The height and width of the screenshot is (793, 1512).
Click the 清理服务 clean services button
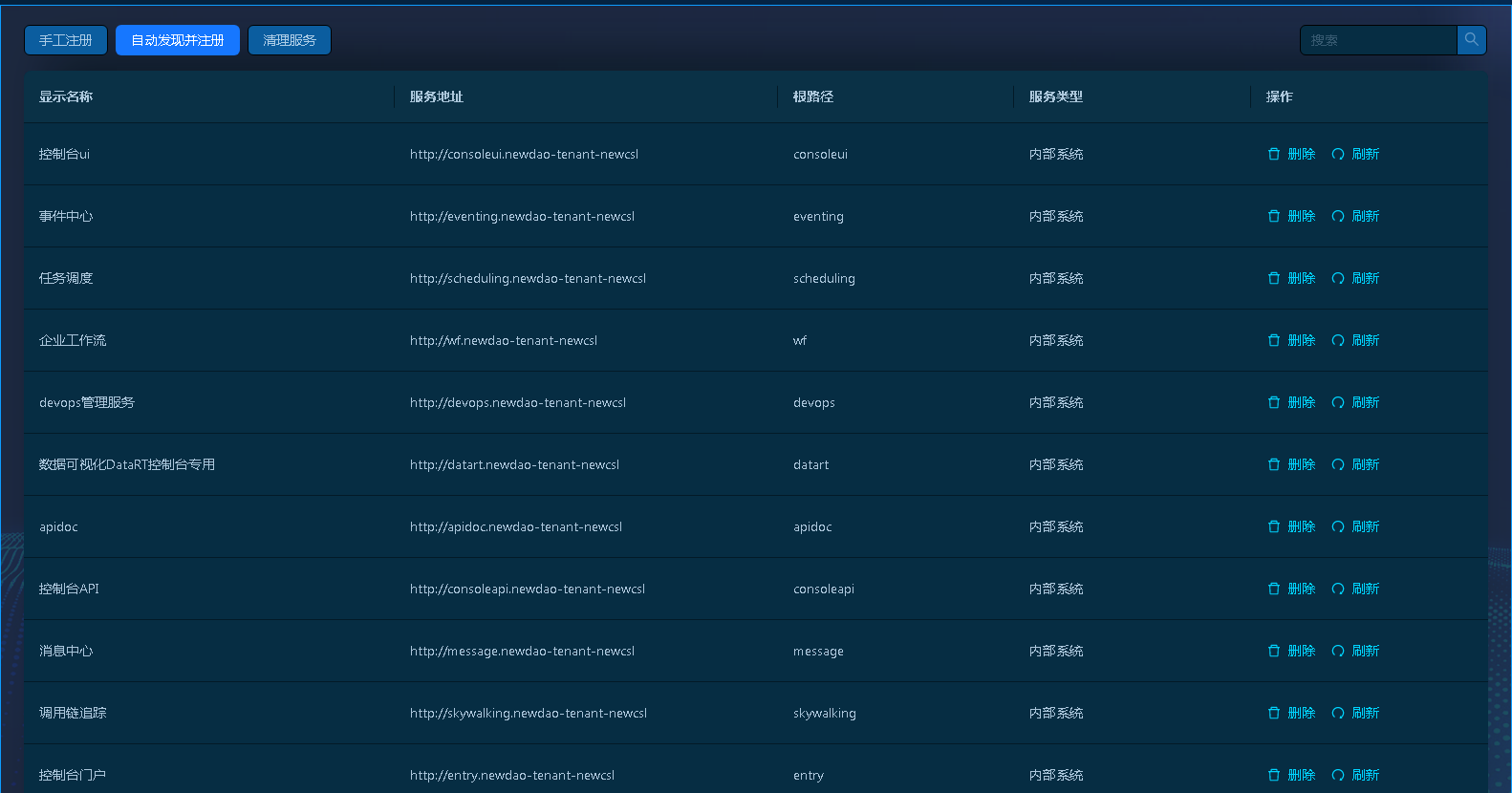click(x=290, y=40)
